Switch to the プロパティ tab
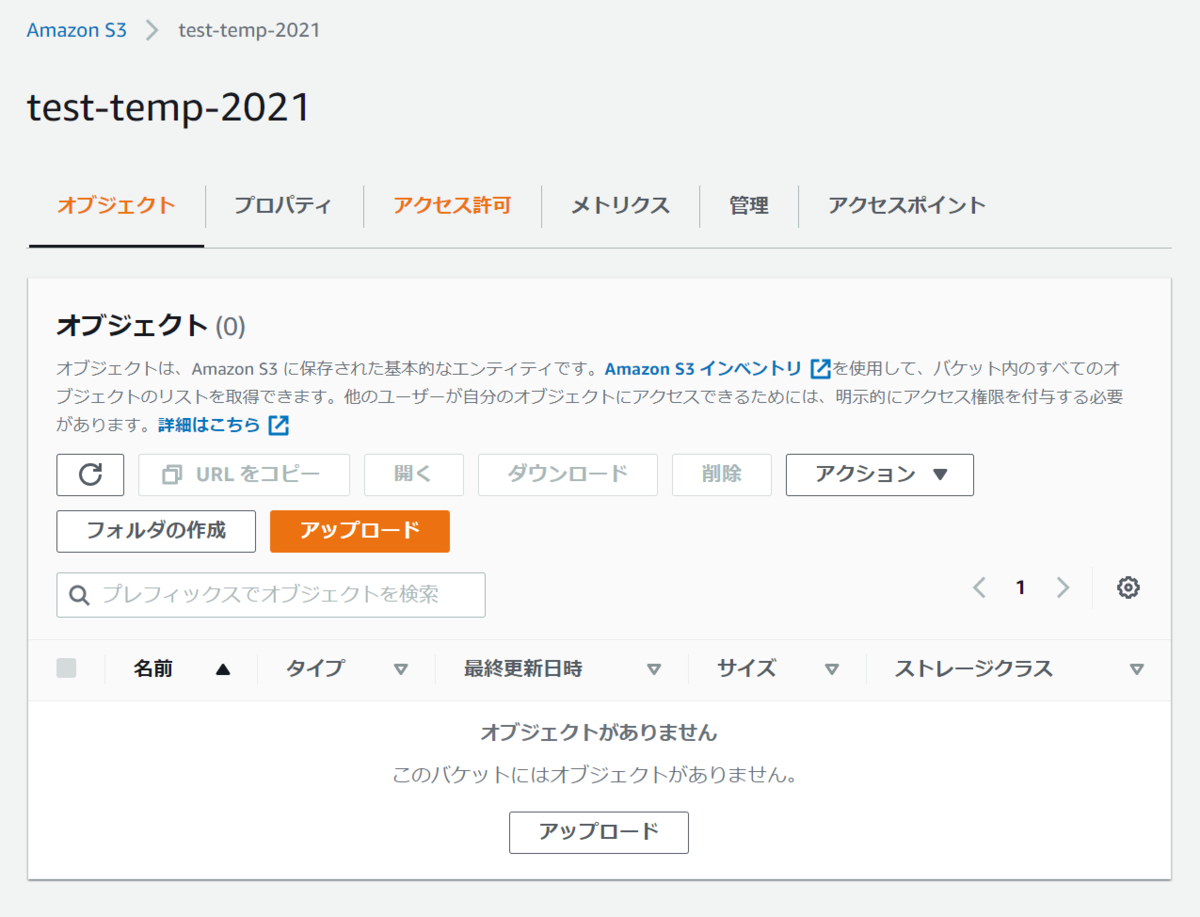Screen dimensions: 1200x917 click(283, 206)
